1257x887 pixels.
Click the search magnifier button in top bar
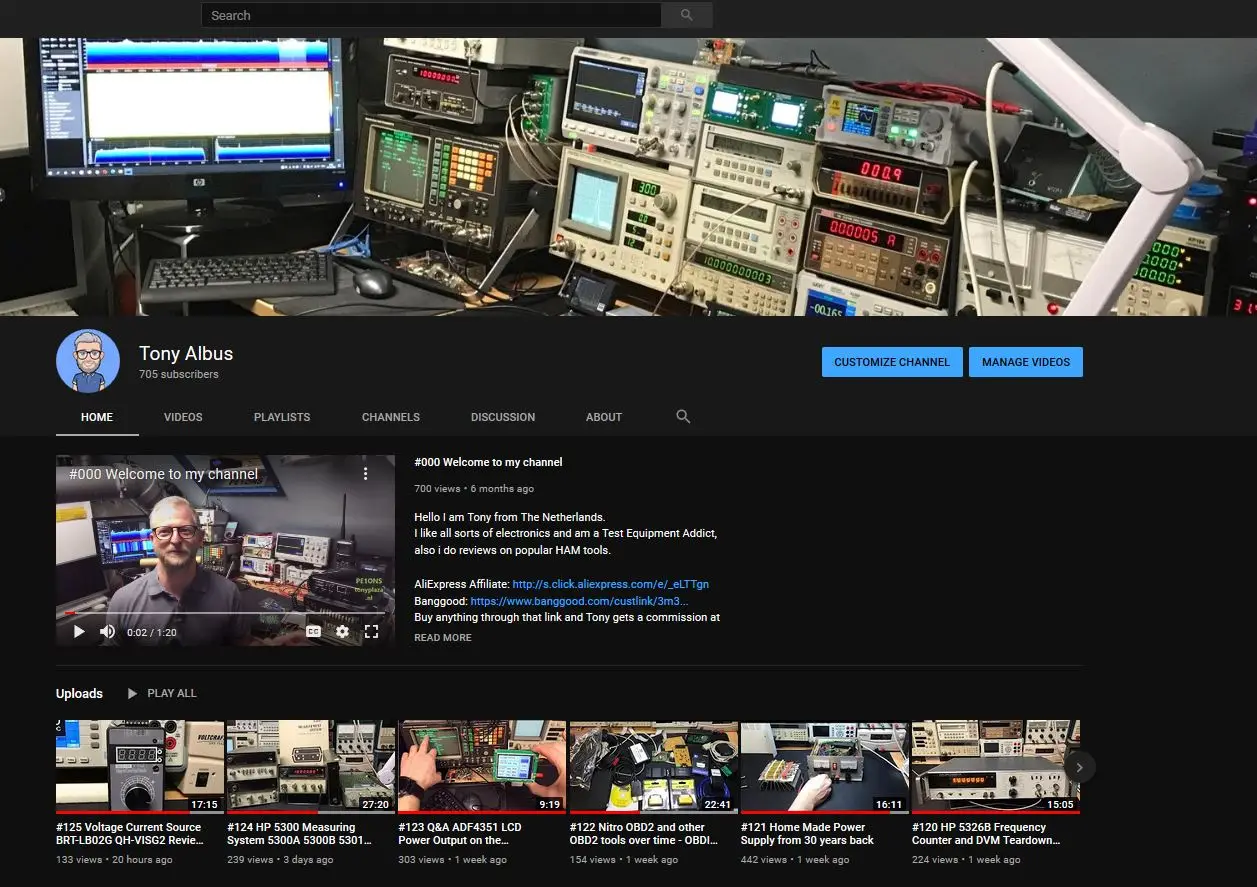[x=686, y=15]
